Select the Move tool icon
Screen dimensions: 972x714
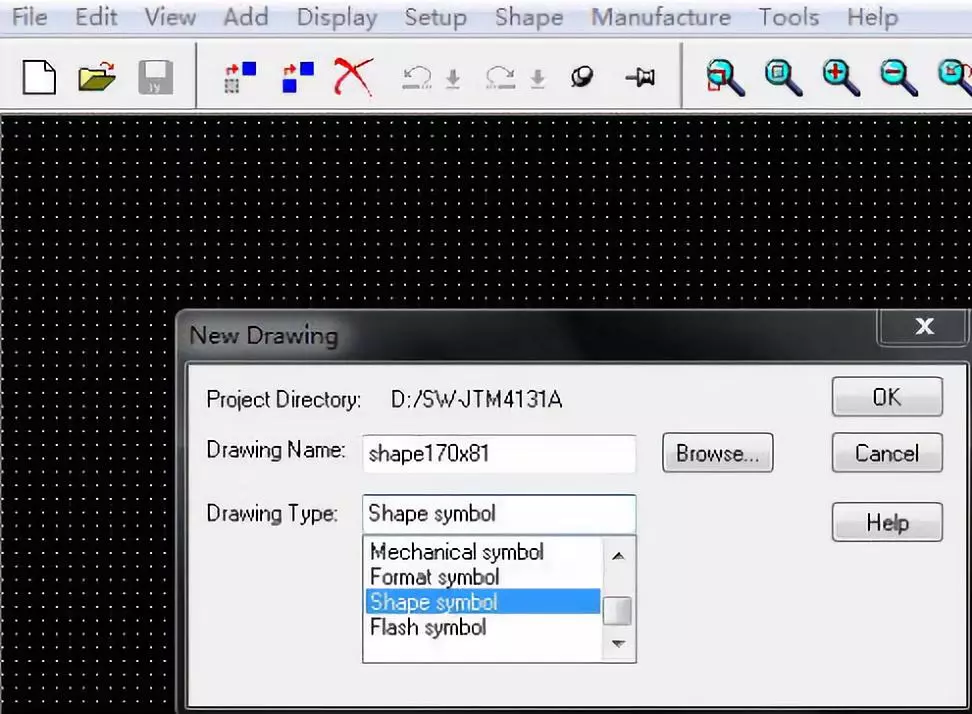tap(240, 77)
